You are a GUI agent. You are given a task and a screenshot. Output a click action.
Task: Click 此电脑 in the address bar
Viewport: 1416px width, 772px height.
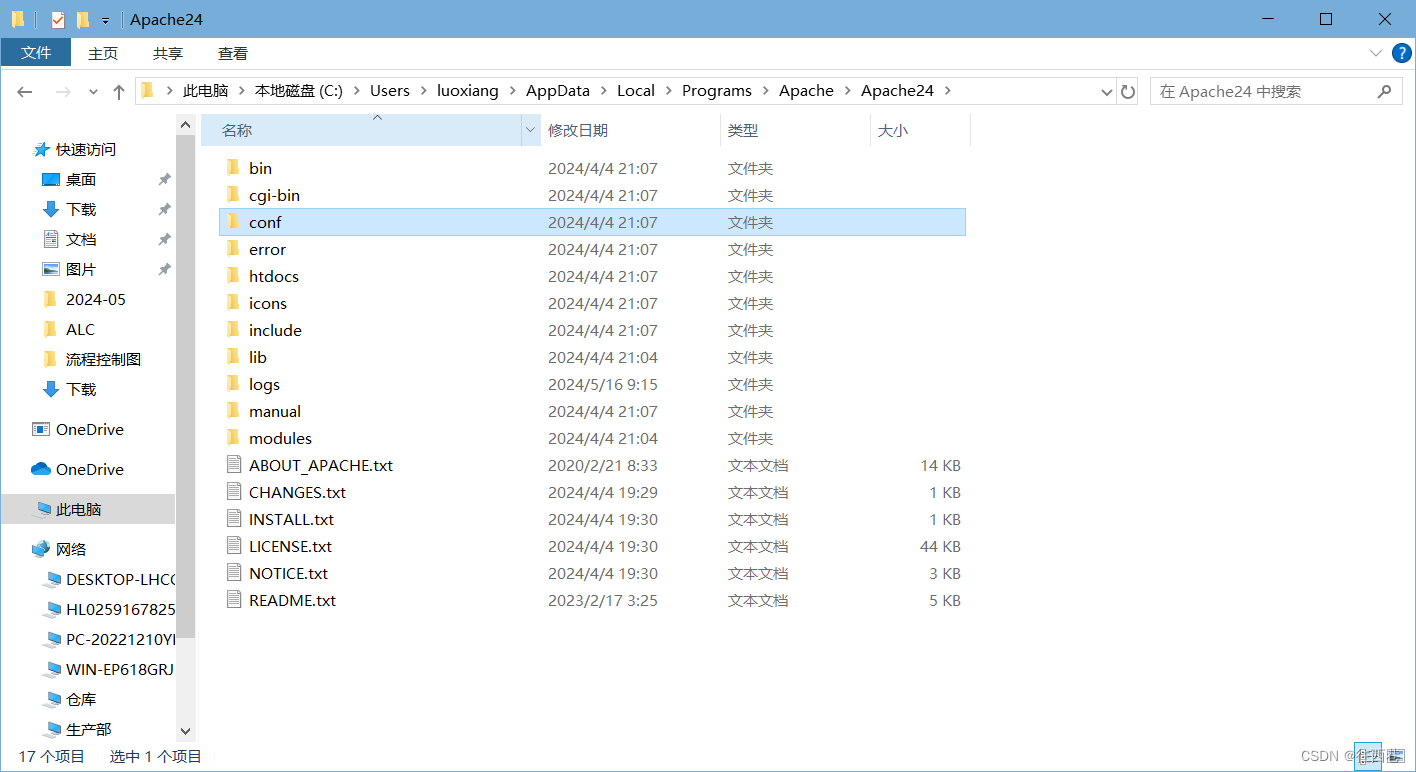206,91
